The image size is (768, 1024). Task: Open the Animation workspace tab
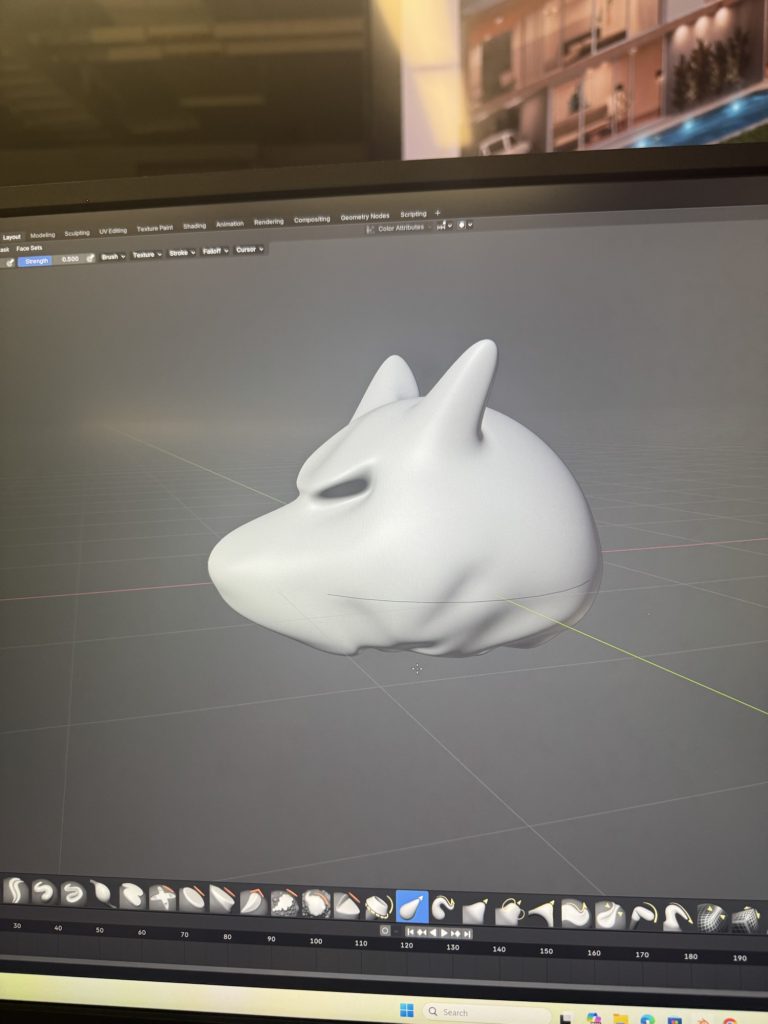[230, 224]
